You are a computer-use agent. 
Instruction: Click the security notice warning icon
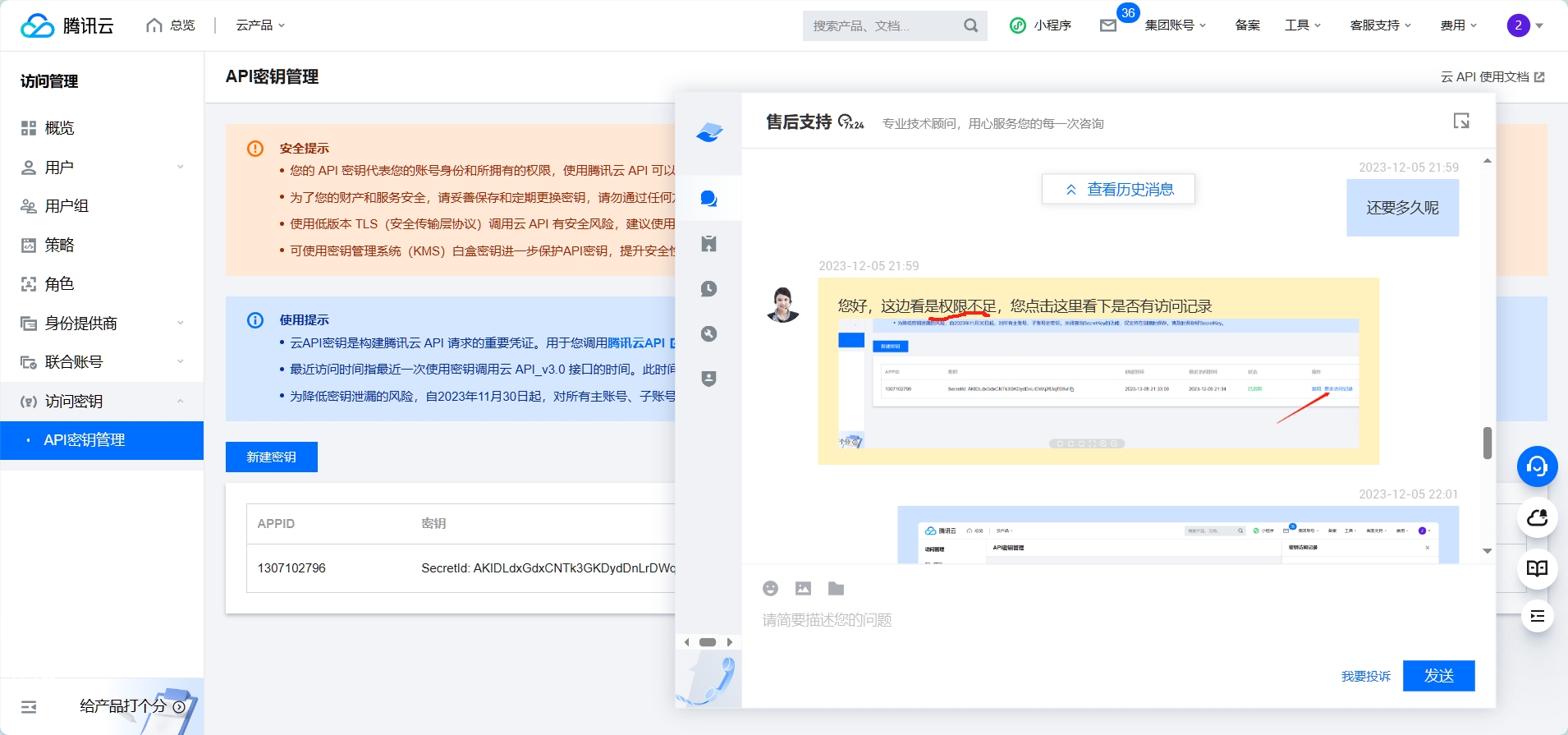[x=255, y=149]
